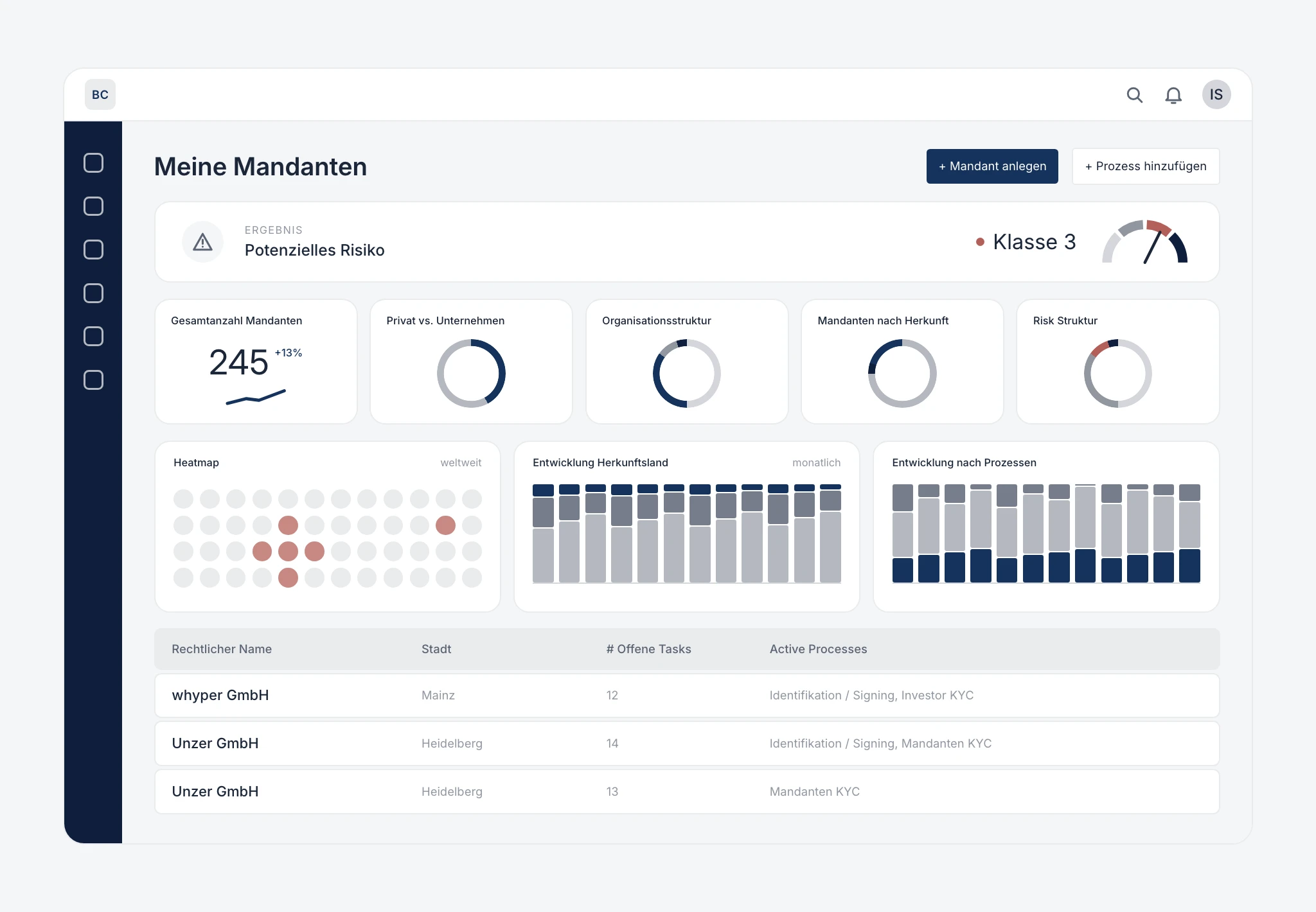Click + Mandant anlegen button
The image size is (1316, 912).
point(992,166)
